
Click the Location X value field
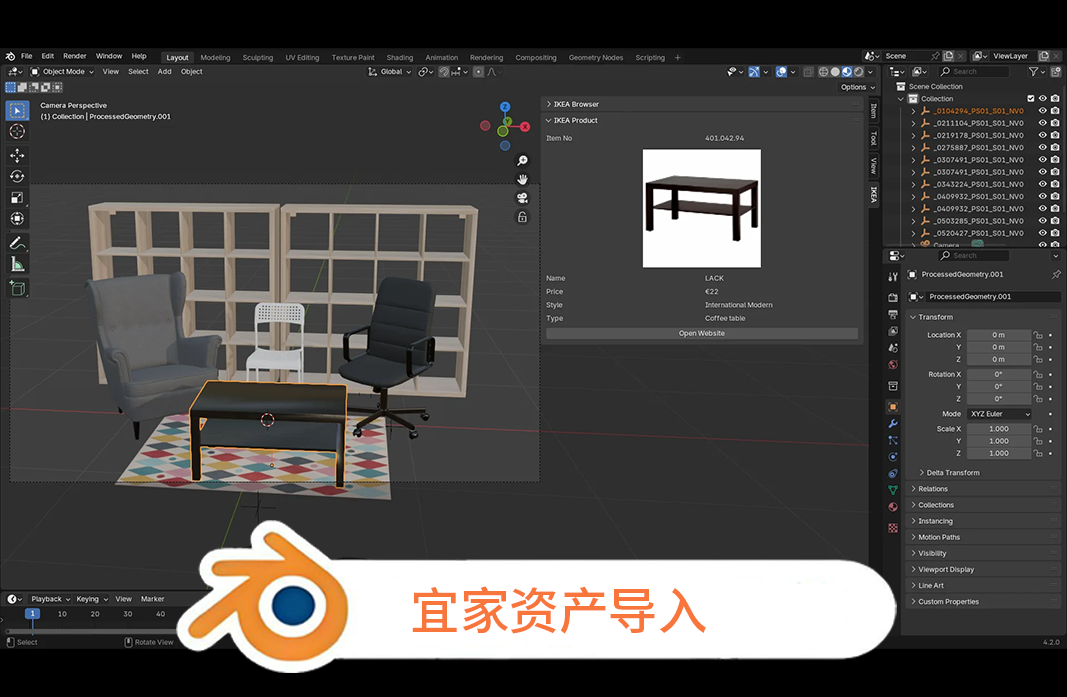click(x=998, y=335)
